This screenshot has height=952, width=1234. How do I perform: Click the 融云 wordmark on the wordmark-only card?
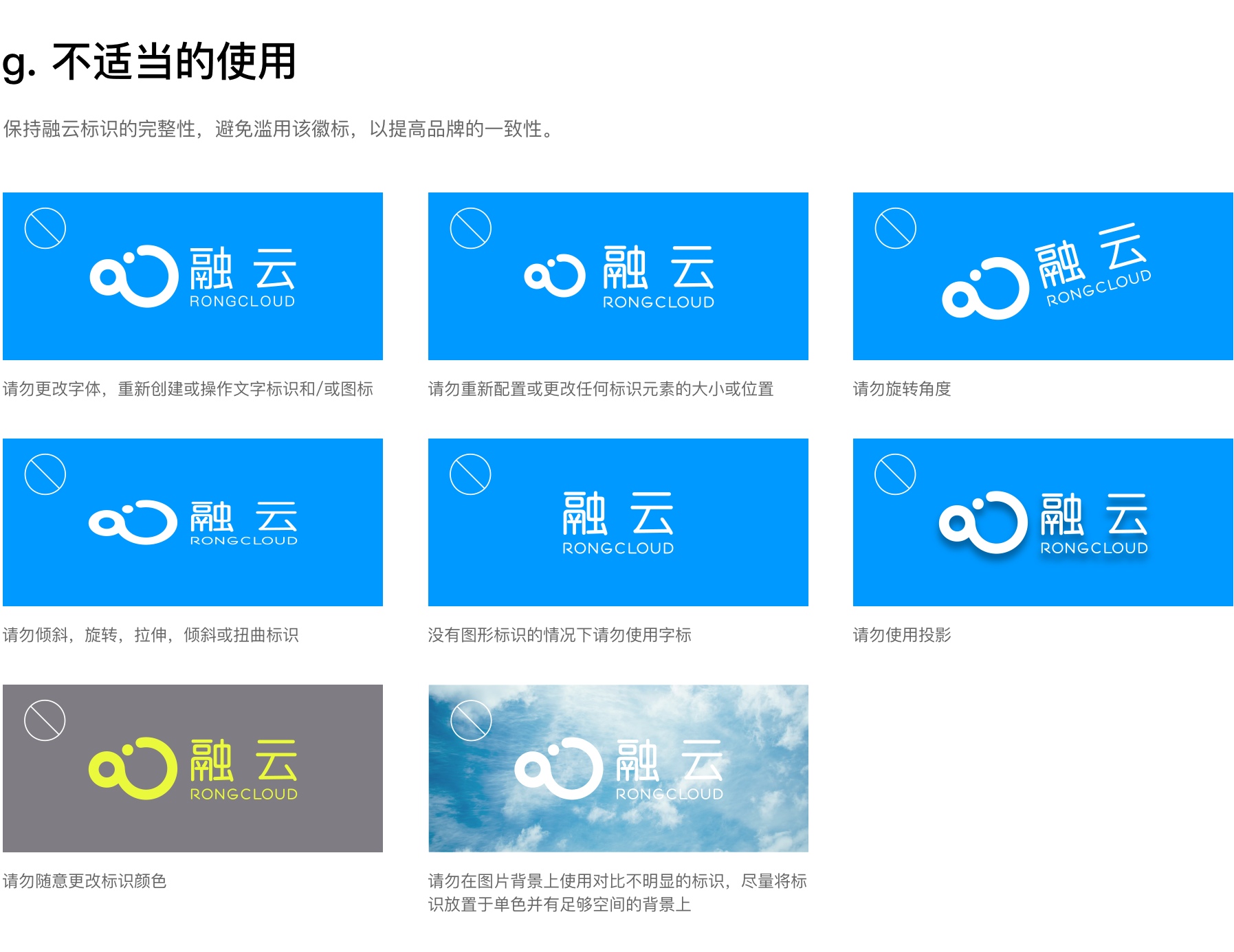coord(617,514)
